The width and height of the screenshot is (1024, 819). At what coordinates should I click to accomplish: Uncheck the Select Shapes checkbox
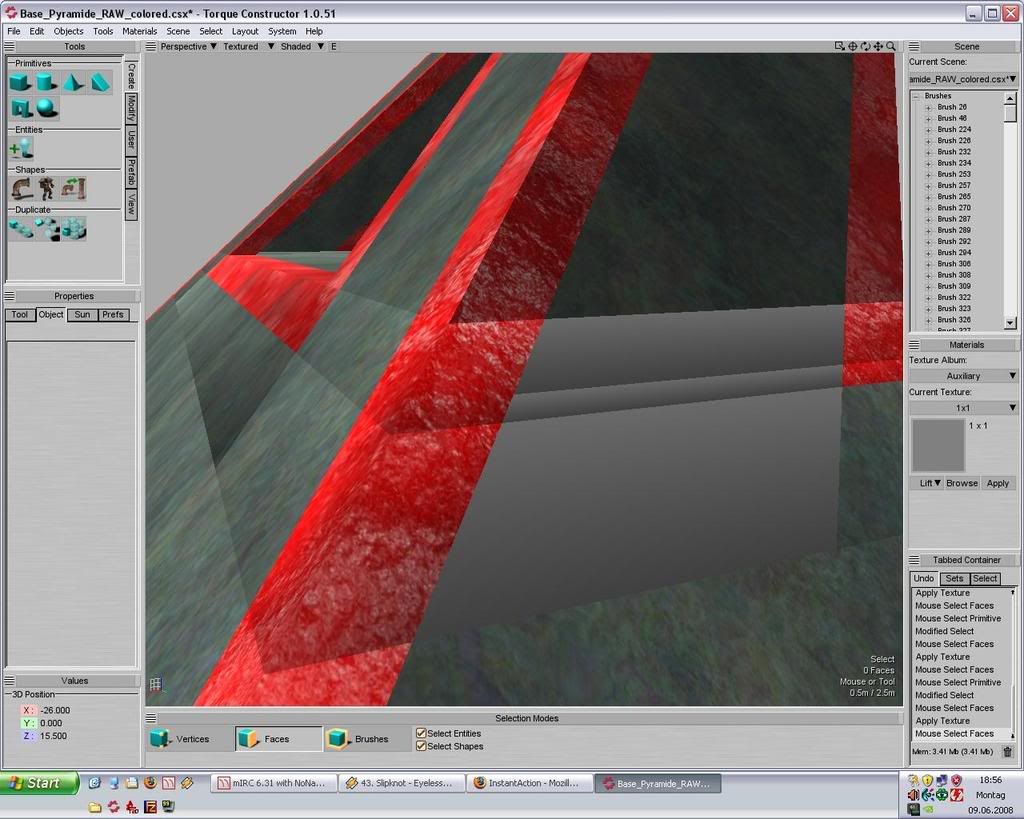coord(421,746)
